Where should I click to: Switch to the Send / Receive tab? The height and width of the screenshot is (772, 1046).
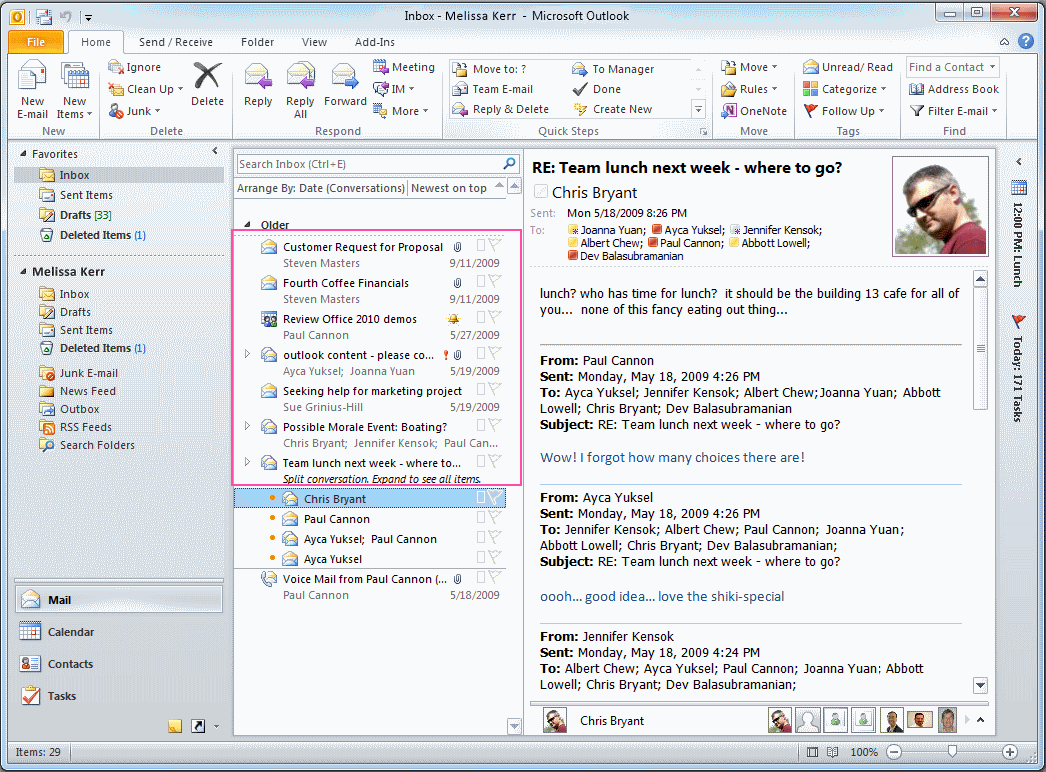point(175,42)
